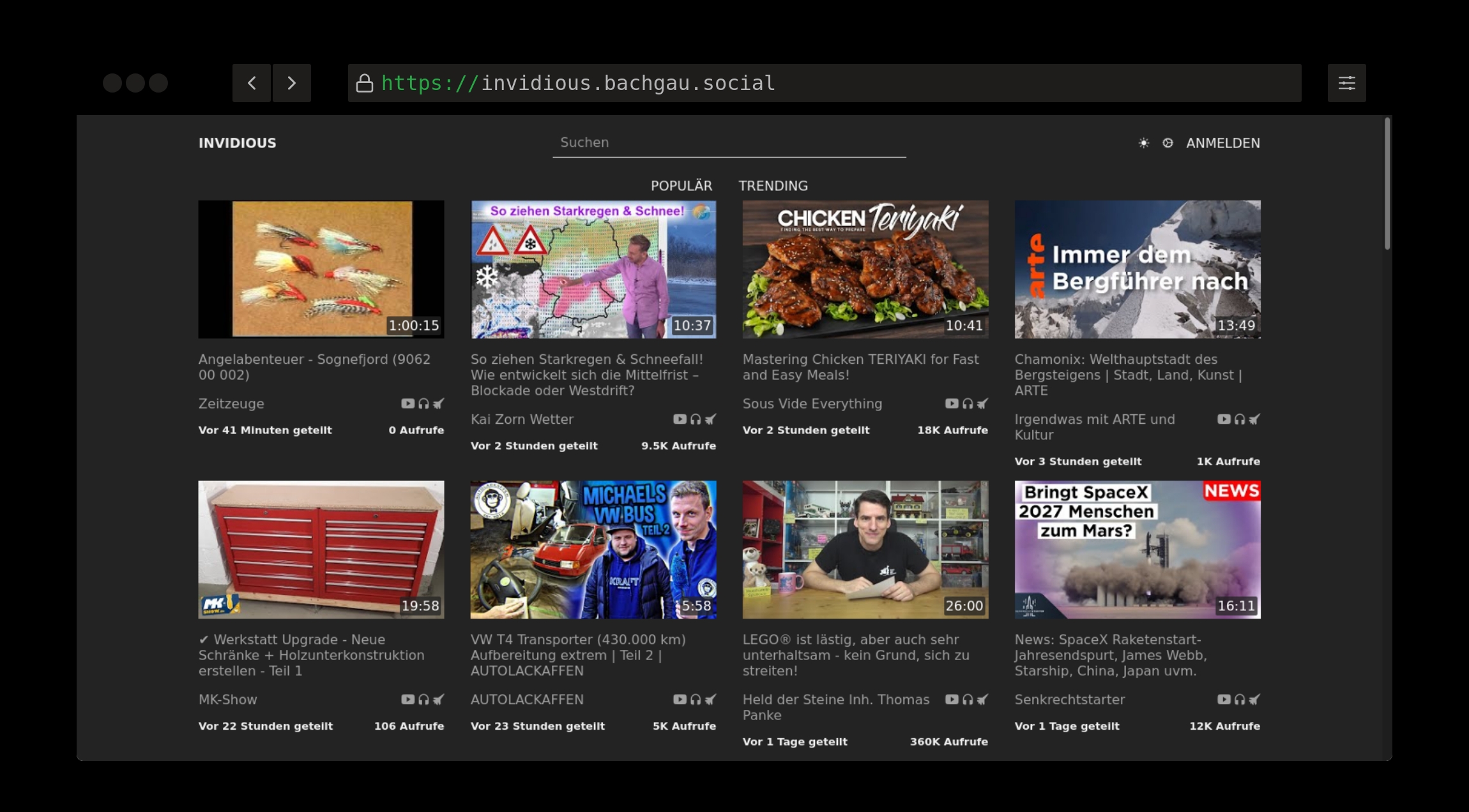Open the Chicken Teriyaki thumbnail
The image size is (1469, 812).
pos(865,269)
